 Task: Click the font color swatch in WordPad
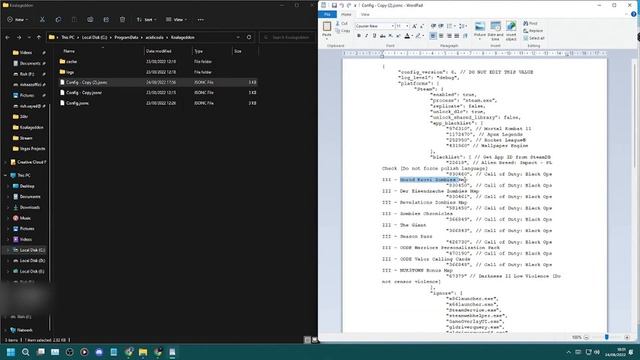pyautogui.click(x=407, y=36)
